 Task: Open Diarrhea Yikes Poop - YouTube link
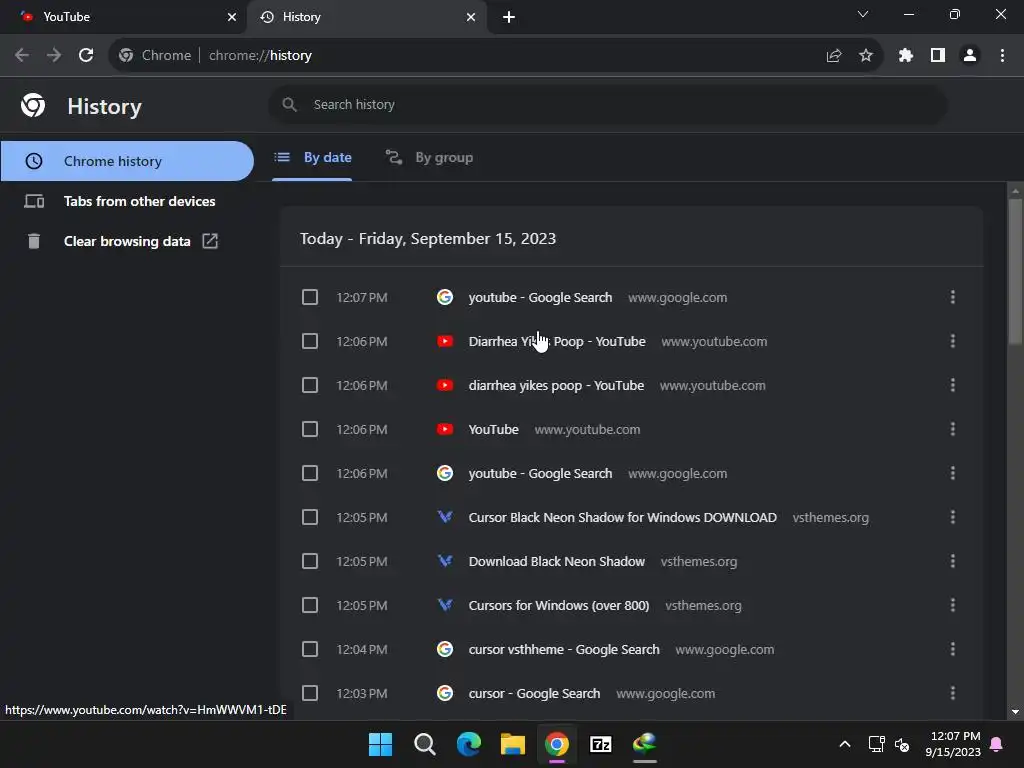point(557,341)
